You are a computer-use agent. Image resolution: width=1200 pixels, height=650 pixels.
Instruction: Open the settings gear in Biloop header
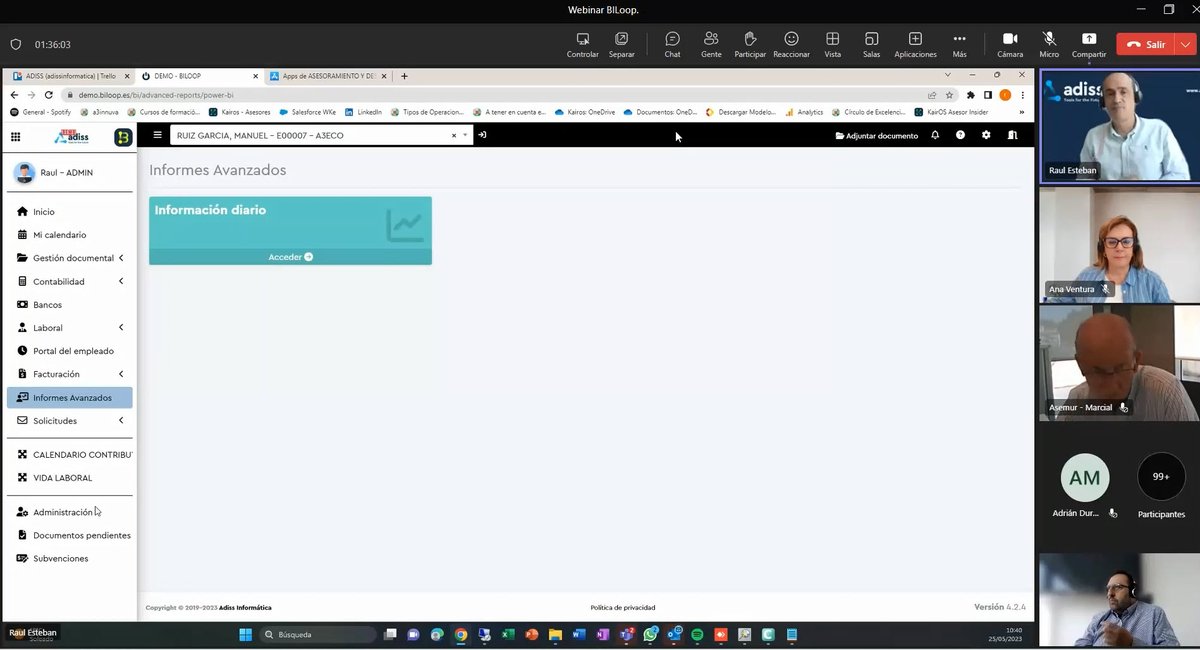coord(986,135)
